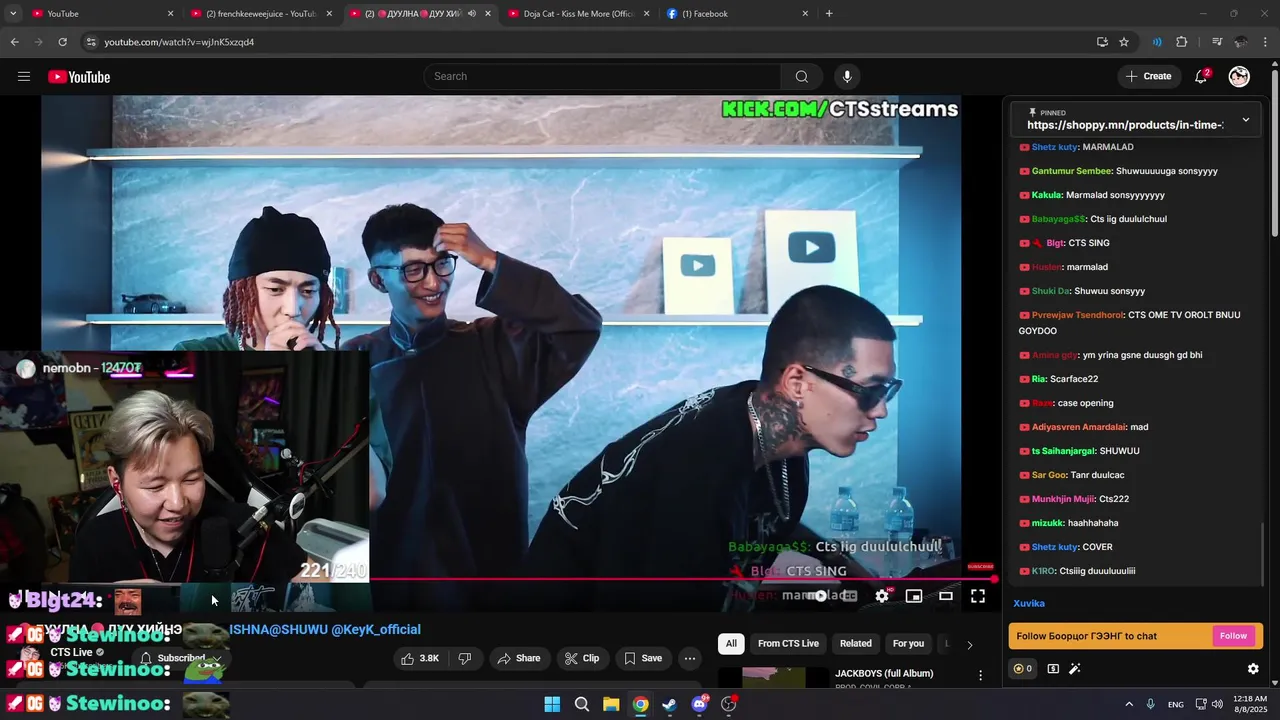Toggle closed captions in player
1280x720 pixels.
[850, 596]
